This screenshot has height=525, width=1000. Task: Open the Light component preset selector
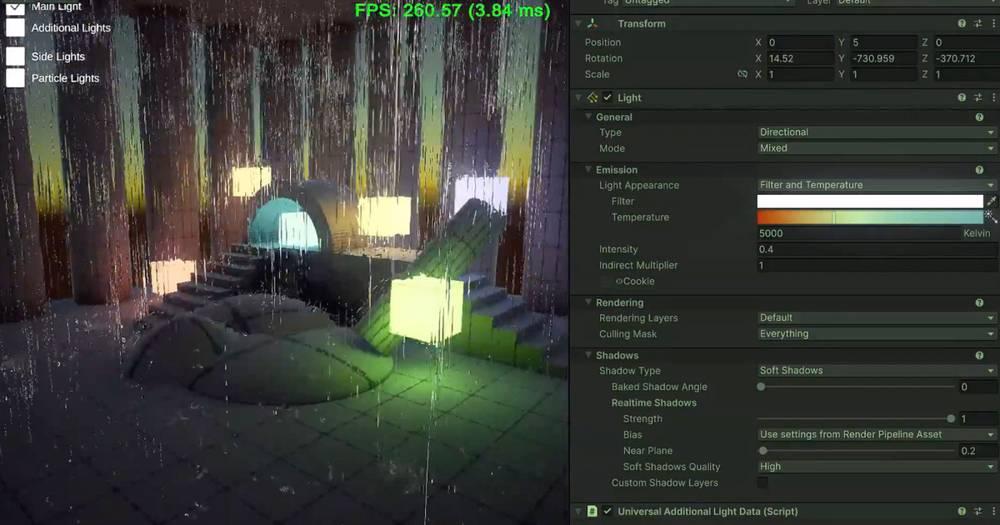coord(978,98)
